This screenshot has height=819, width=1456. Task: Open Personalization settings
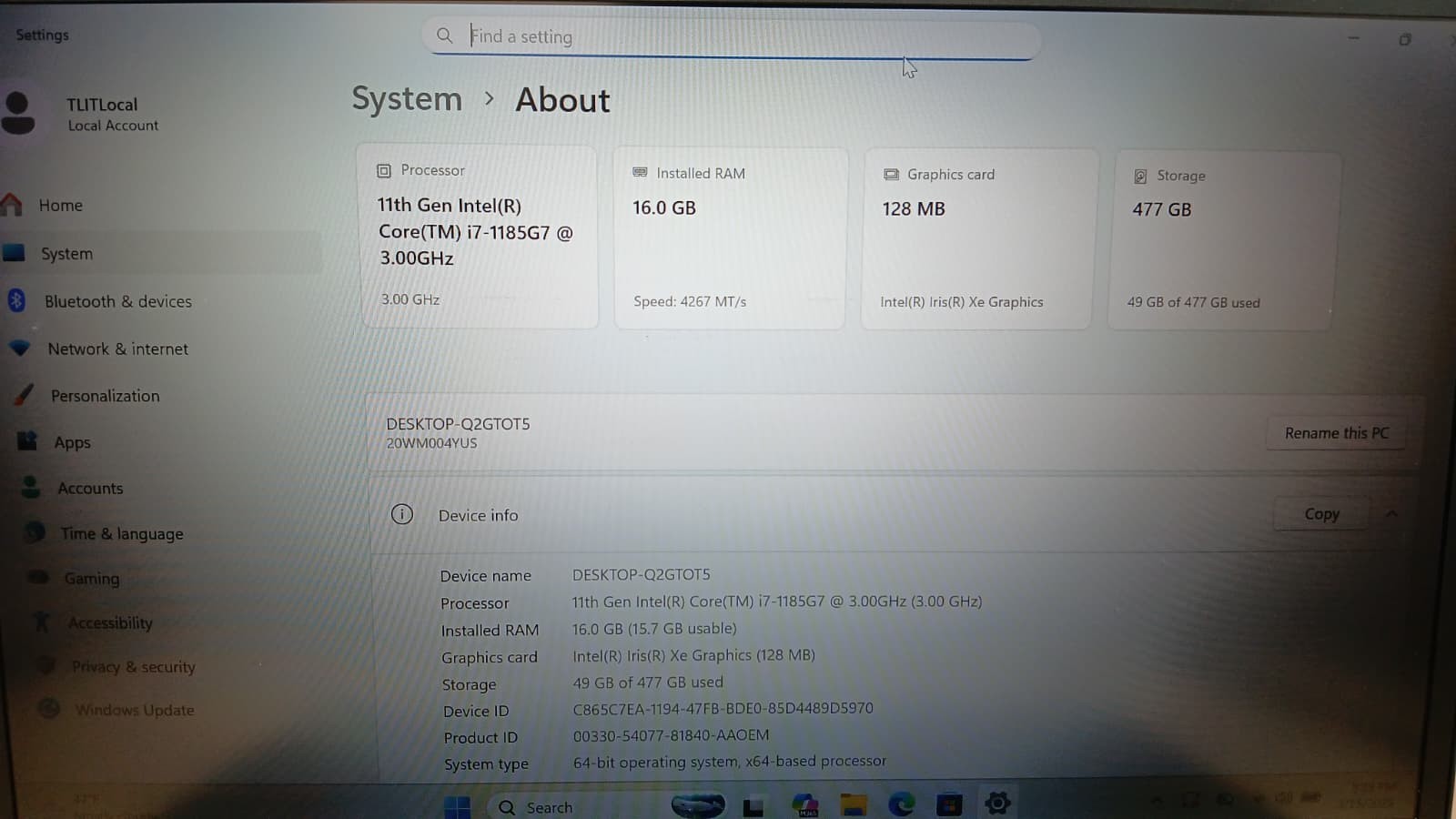click(x=105, y=396)
